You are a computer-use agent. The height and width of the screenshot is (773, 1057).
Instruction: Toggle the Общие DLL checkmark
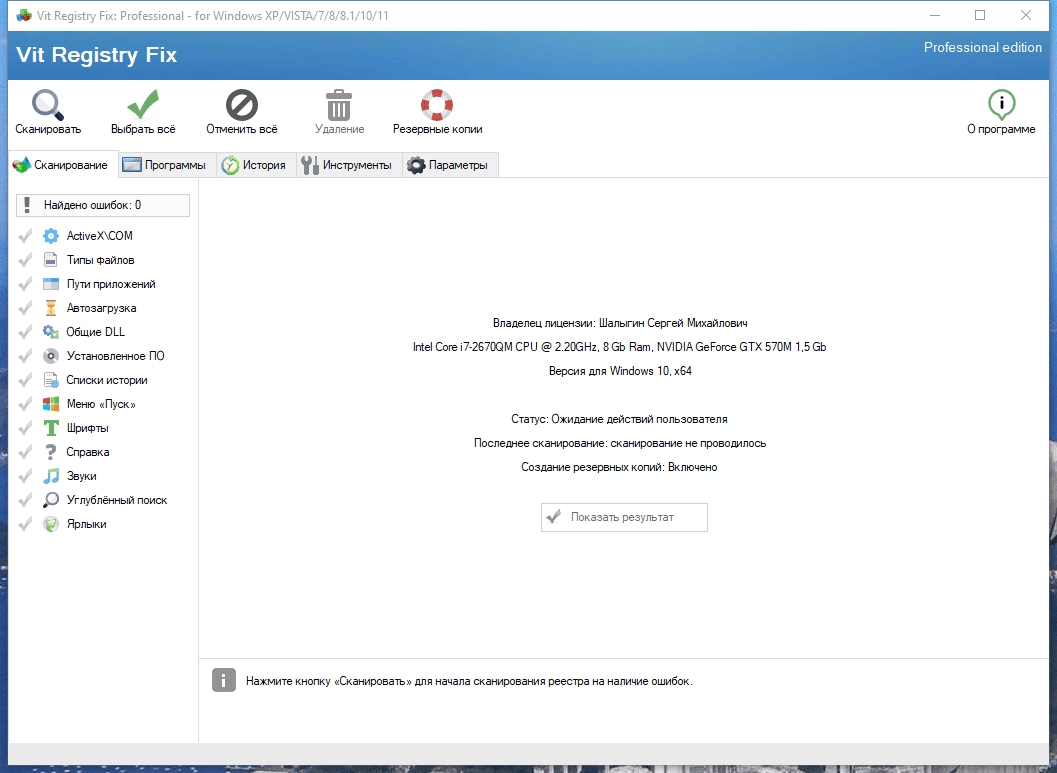point(25,332)
